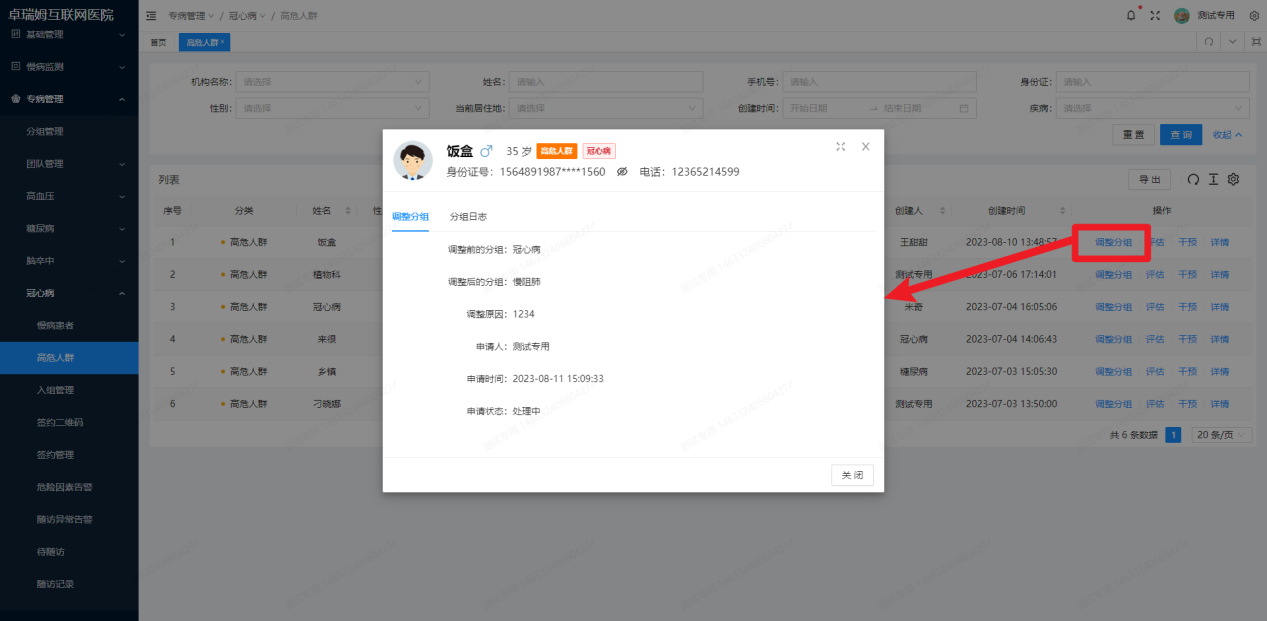
Task: Click the 查询 button
Action: pos(1181,134)
